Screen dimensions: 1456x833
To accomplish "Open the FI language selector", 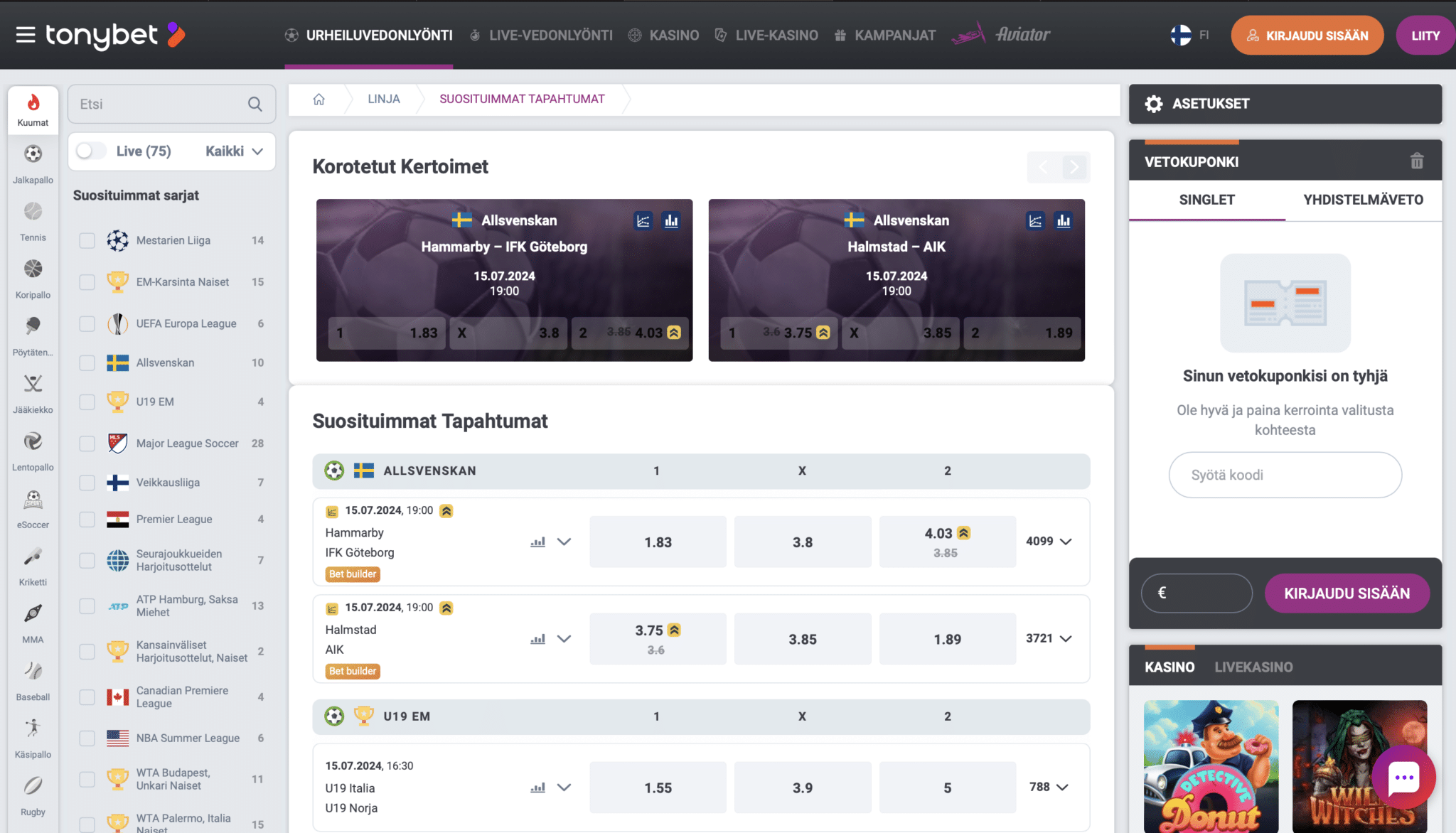I will [x=1190, y=35].
